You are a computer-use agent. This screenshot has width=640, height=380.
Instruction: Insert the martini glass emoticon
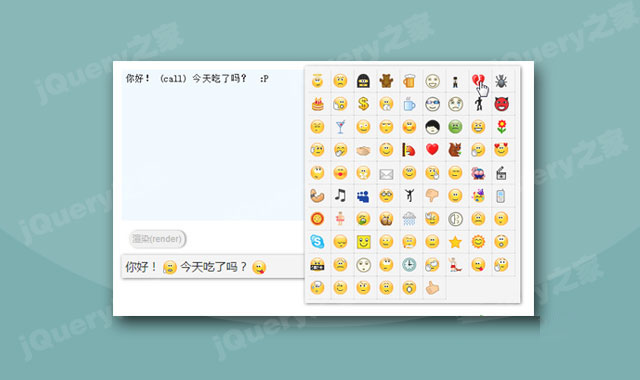tap(340, 127)
